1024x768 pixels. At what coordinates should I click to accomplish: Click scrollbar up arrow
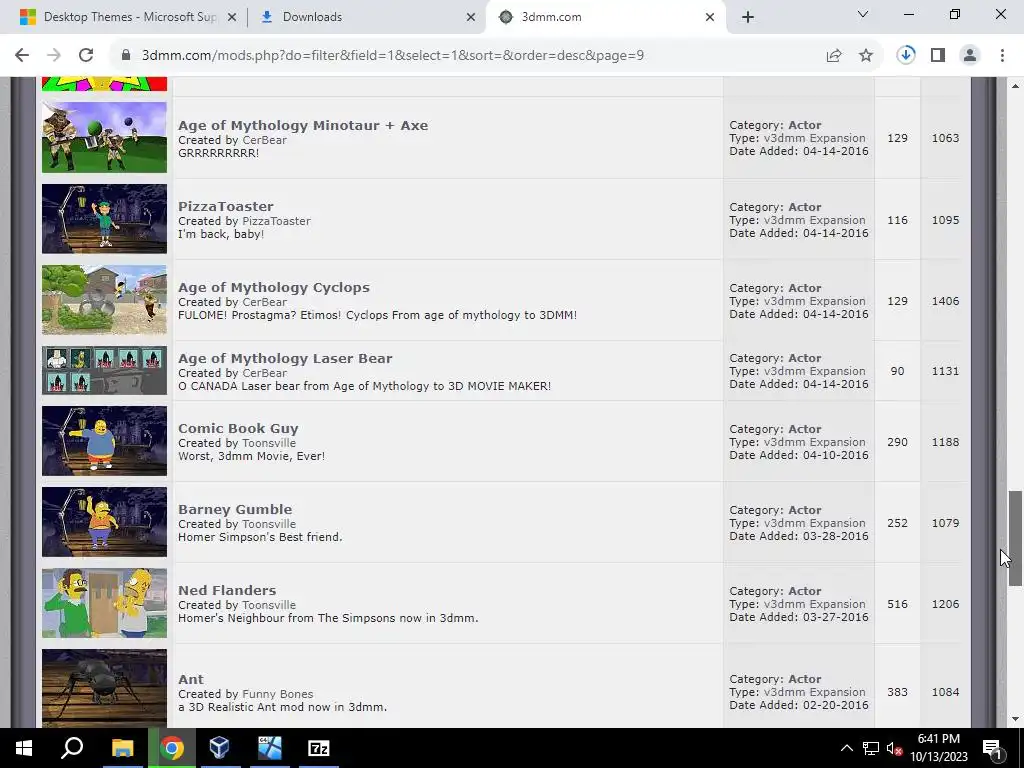1015,86
